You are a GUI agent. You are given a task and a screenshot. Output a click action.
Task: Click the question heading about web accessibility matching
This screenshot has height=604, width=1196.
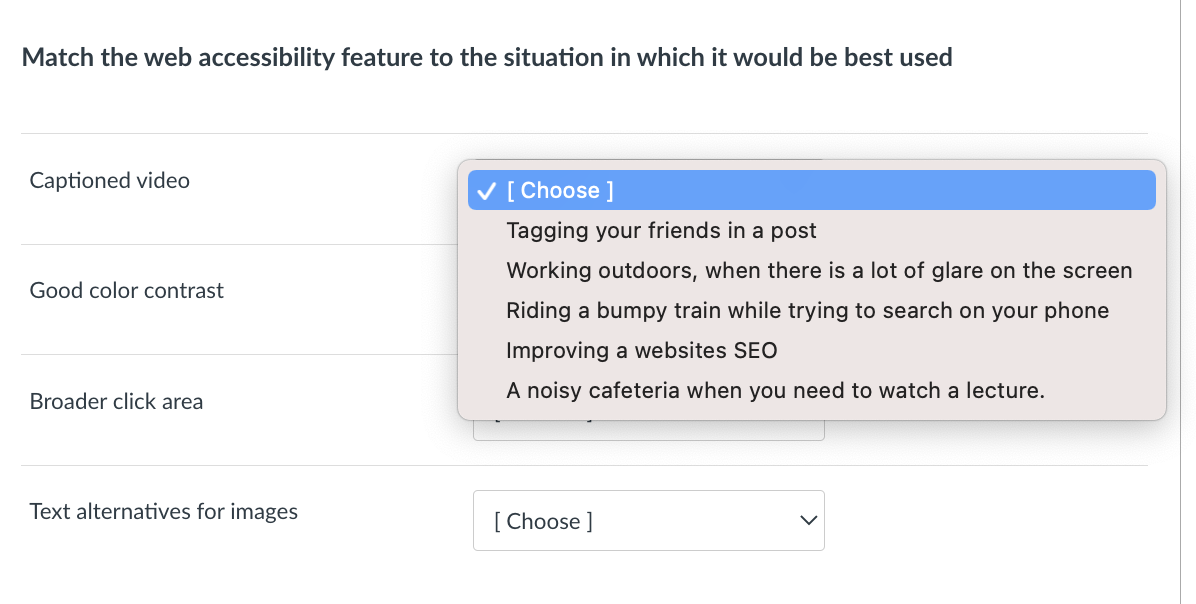pos(486,57)
